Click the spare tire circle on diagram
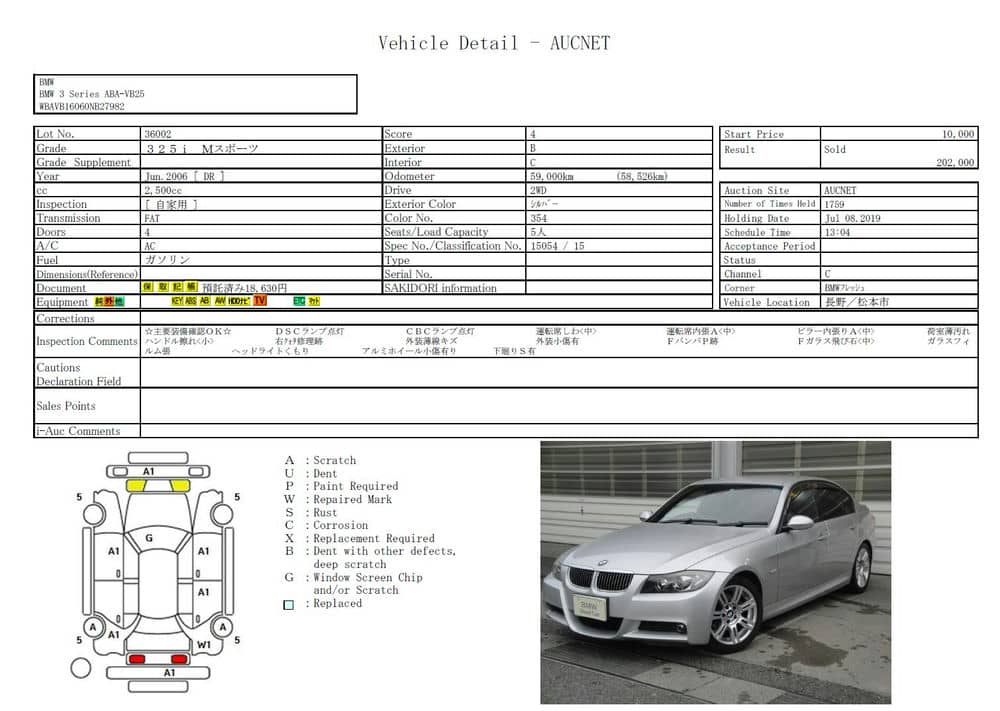Screen dimensions: 1000x711 81,666
